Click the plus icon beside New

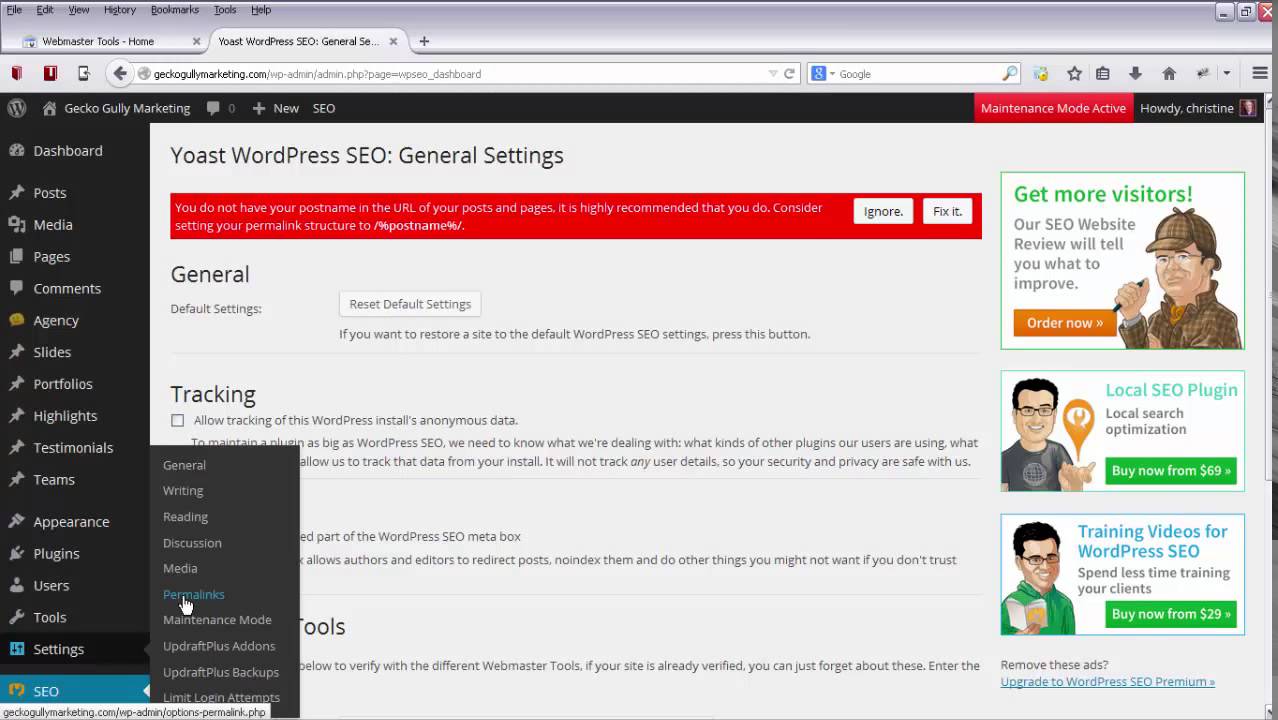click(x=258, y=108)
